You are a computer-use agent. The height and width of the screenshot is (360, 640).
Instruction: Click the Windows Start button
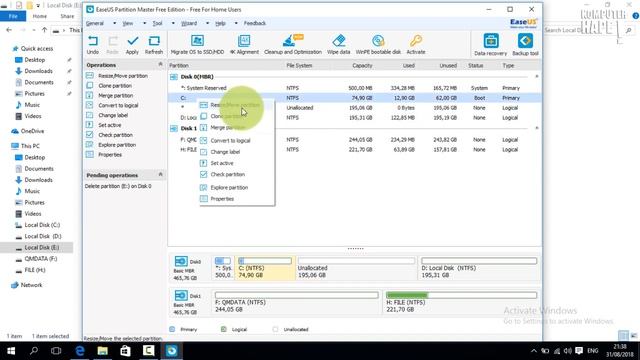(x=11, y=351)
